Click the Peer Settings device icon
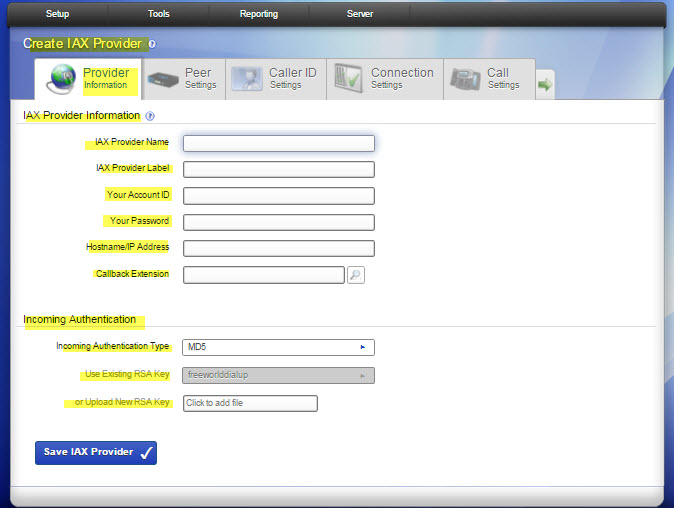The image size is (674, 508). (x=163, y=80)
